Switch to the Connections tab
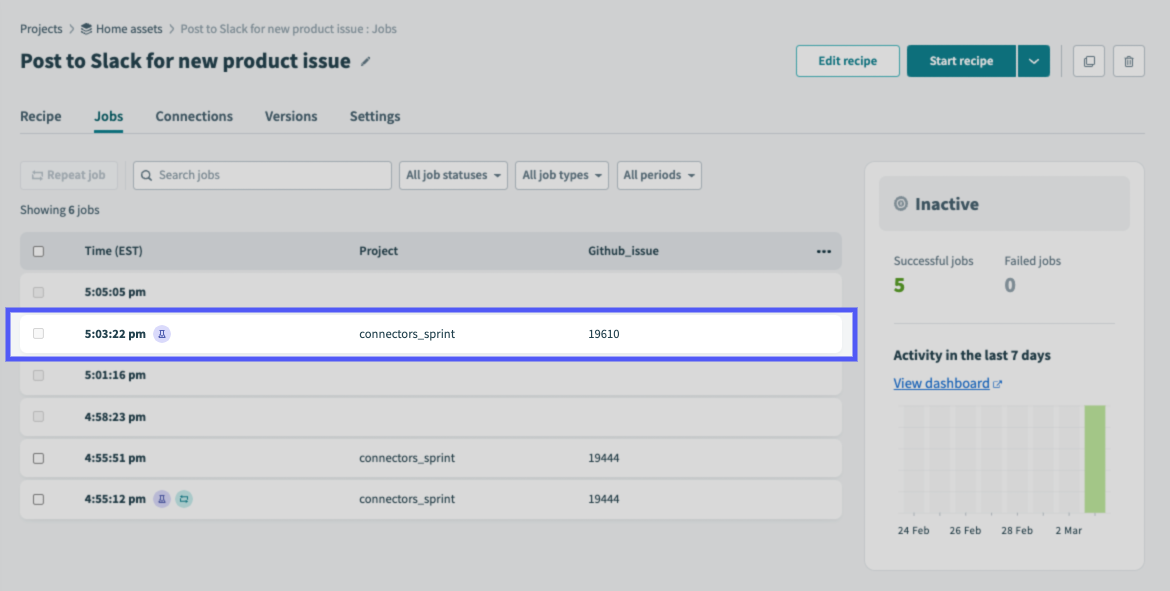The image size is (1170, 591). 194,116
